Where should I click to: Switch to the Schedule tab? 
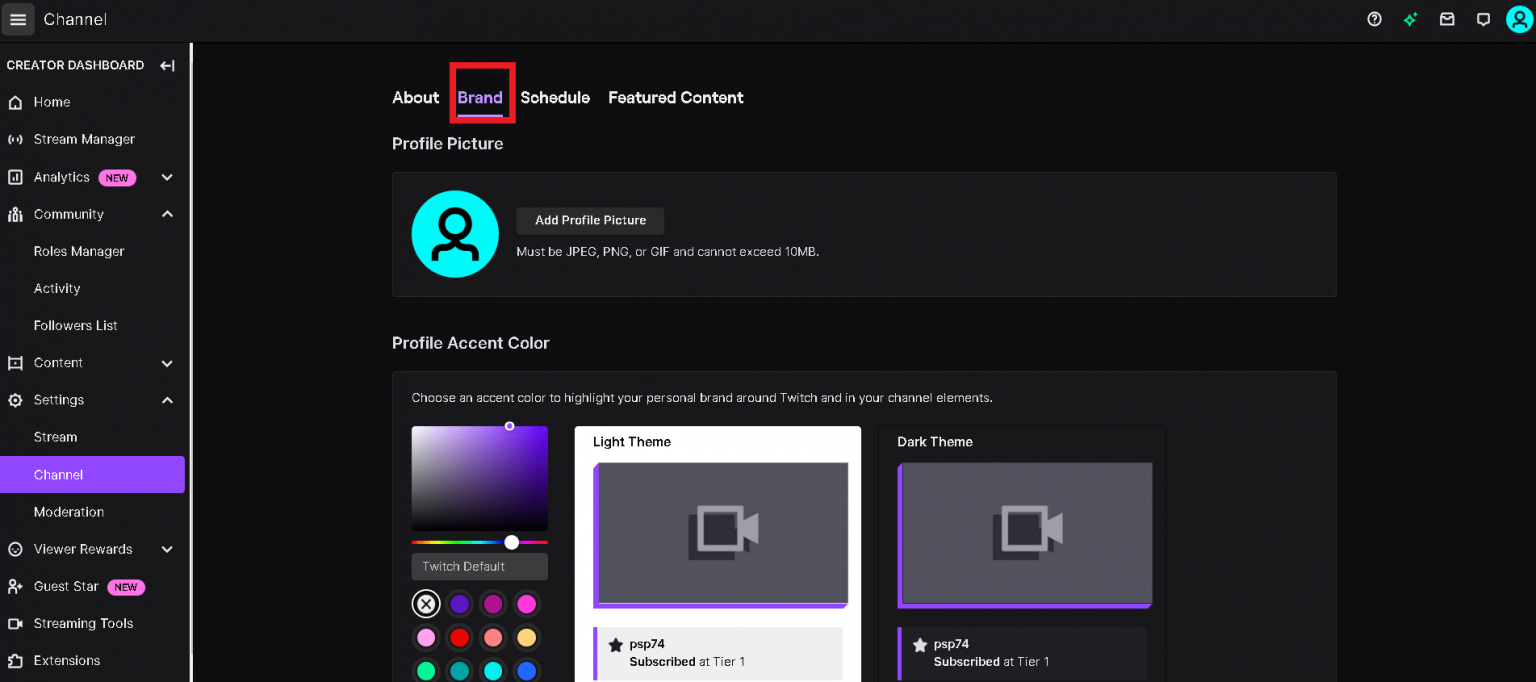click(555, 97)
